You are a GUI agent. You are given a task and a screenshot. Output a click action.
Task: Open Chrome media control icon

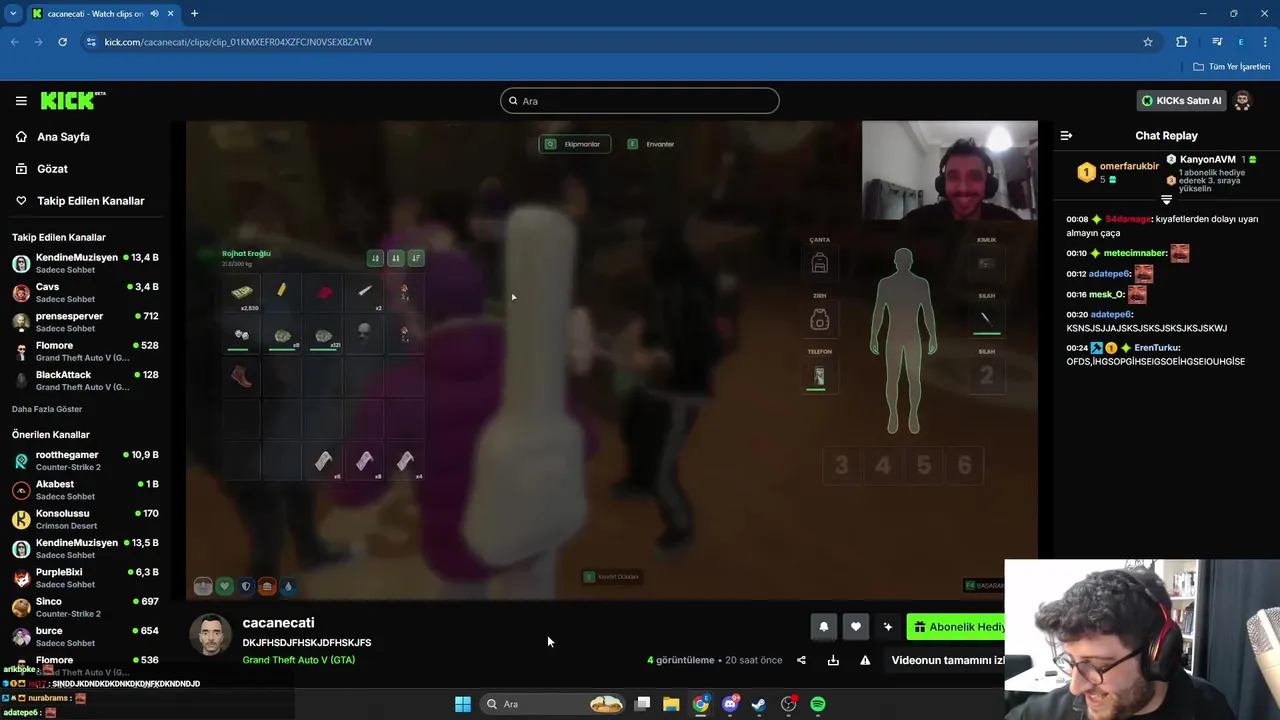1217,42
